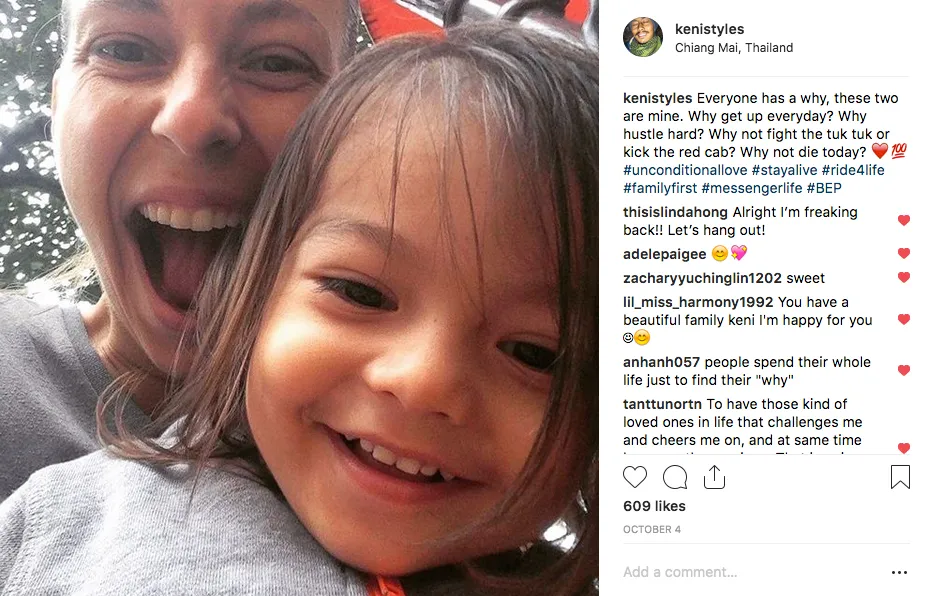The width and height of the screenshot is (932, 596).
Task: Toggle like on anhanh057's comment
Action: coord(903,371)
